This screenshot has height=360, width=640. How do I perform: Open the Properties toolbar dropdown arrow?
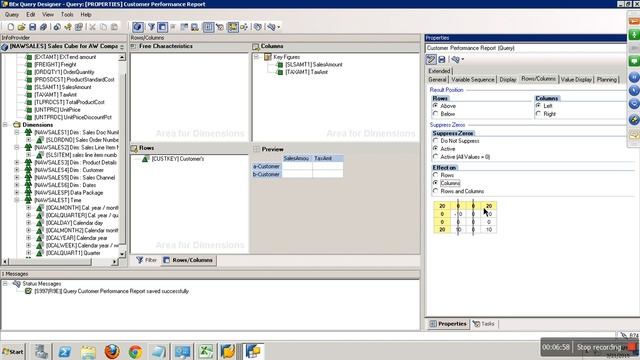(x=462, y=60)
